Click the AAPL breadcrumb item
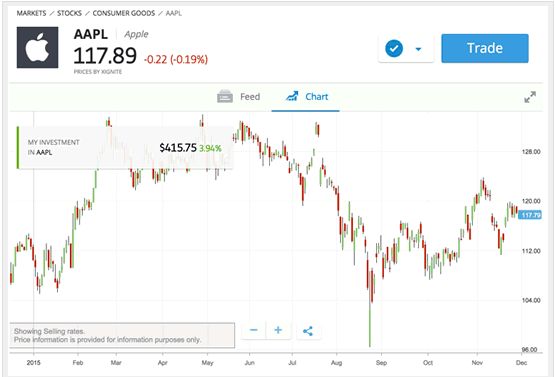This screenshot has height=377, width=555. click(174, 13)
